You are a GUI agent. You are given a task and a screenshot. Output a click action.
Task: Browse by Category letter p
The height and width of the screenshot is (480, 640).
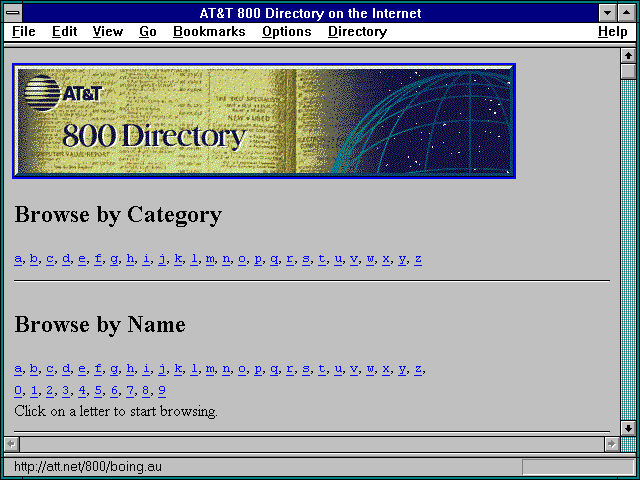[x=258, y=260]
